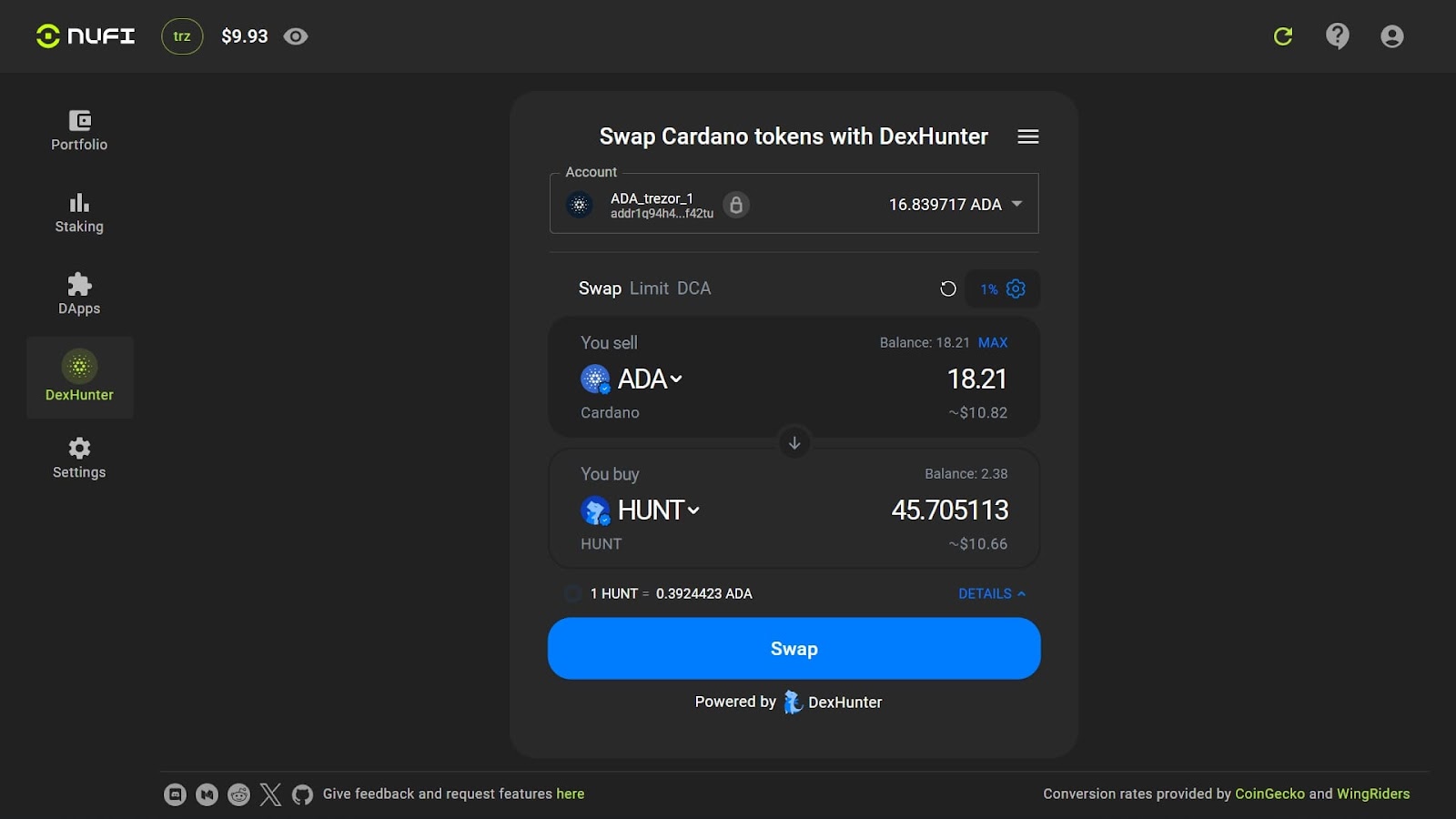Switch to the DCA tab
Screen dimensions: 1456x819
(693, 288)
